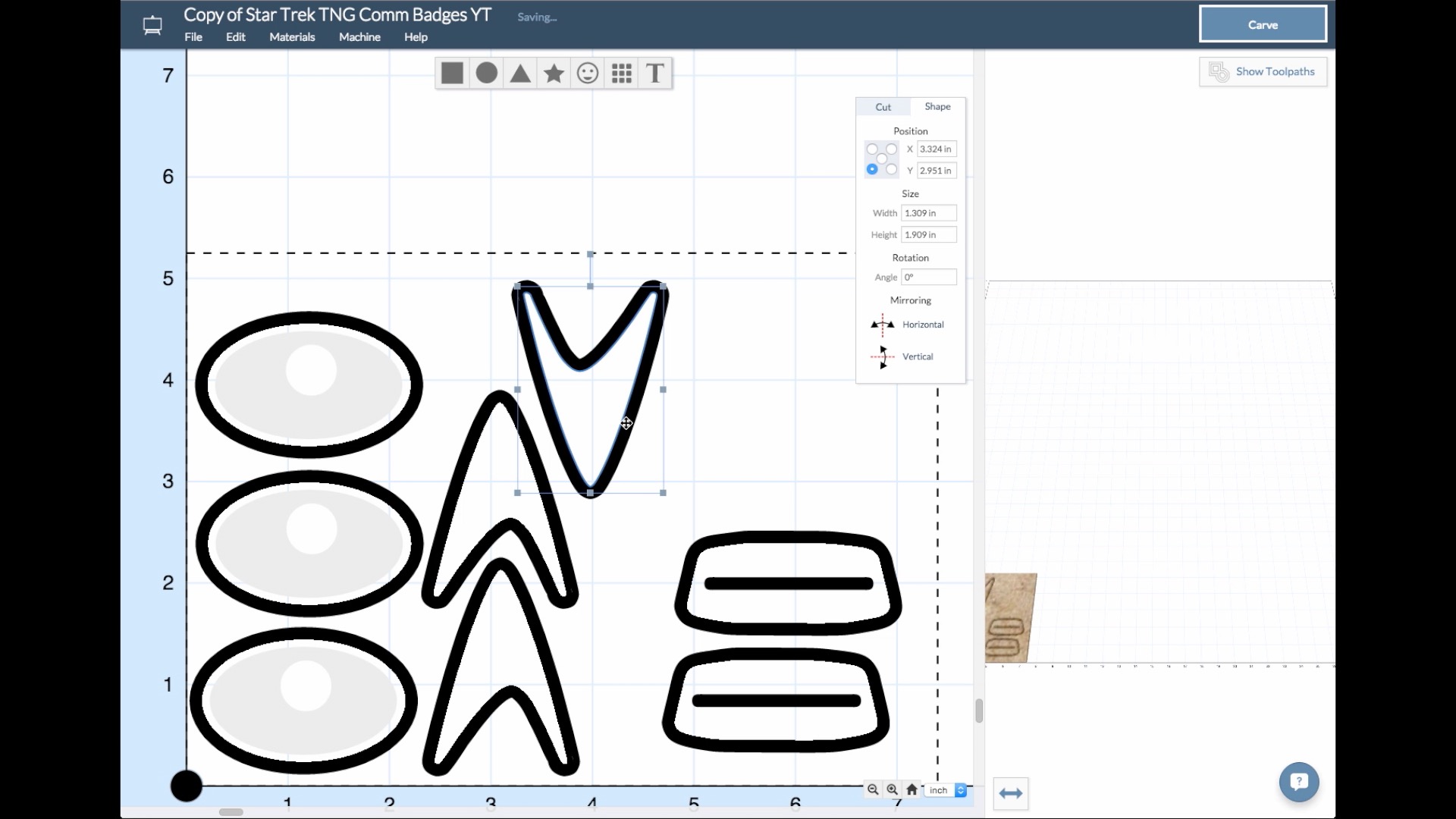Open the Edit menu
The height and width of the screenshot is (819, 1456).
tap(235, 37)
